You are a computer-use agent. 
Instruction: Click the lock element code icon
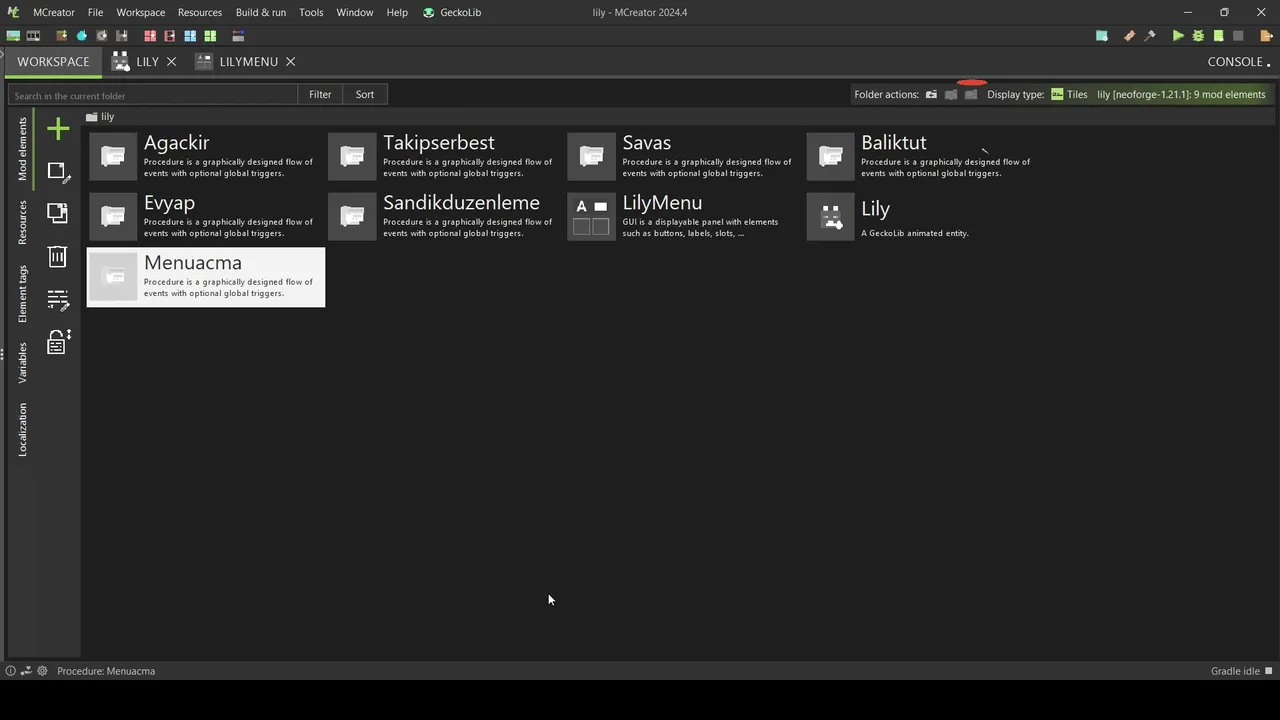[x=58, y=342]
